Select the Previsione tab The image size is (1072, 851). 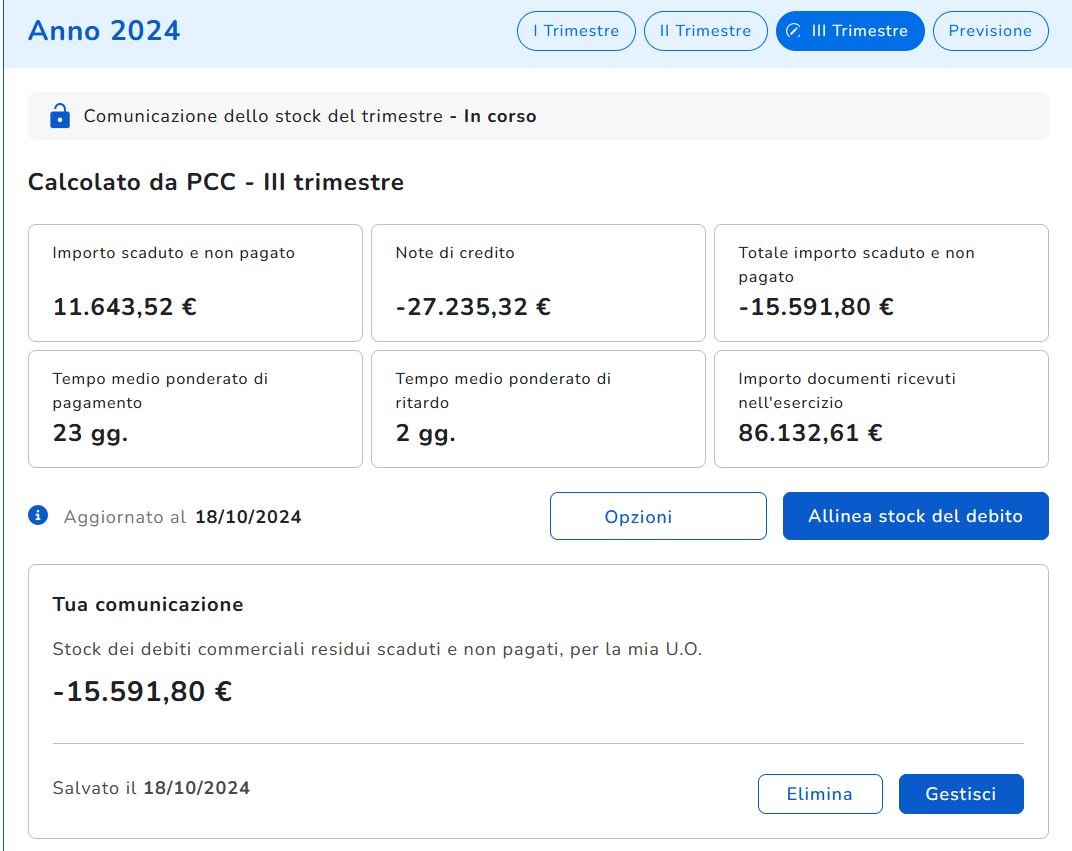point(990,31)
